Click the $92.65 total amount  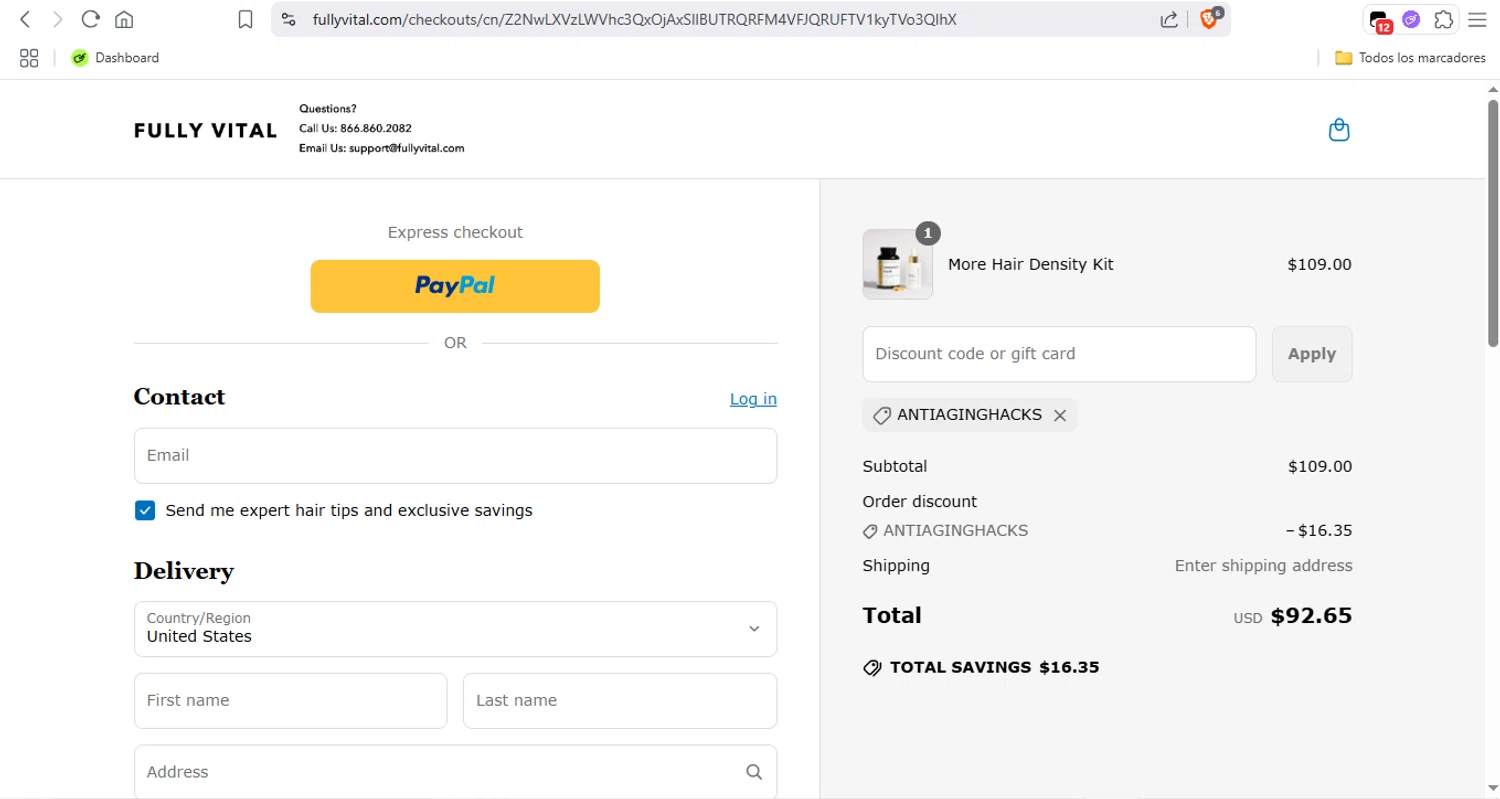click(1311, 616)
